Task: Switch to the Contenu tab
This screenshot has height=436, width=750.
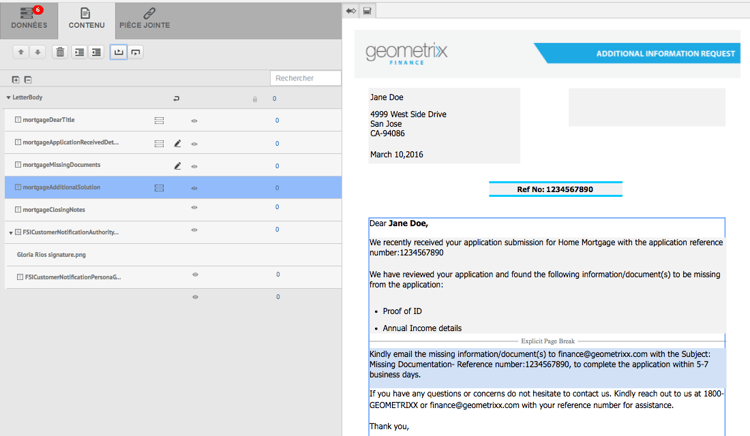Action: point(86,20)
